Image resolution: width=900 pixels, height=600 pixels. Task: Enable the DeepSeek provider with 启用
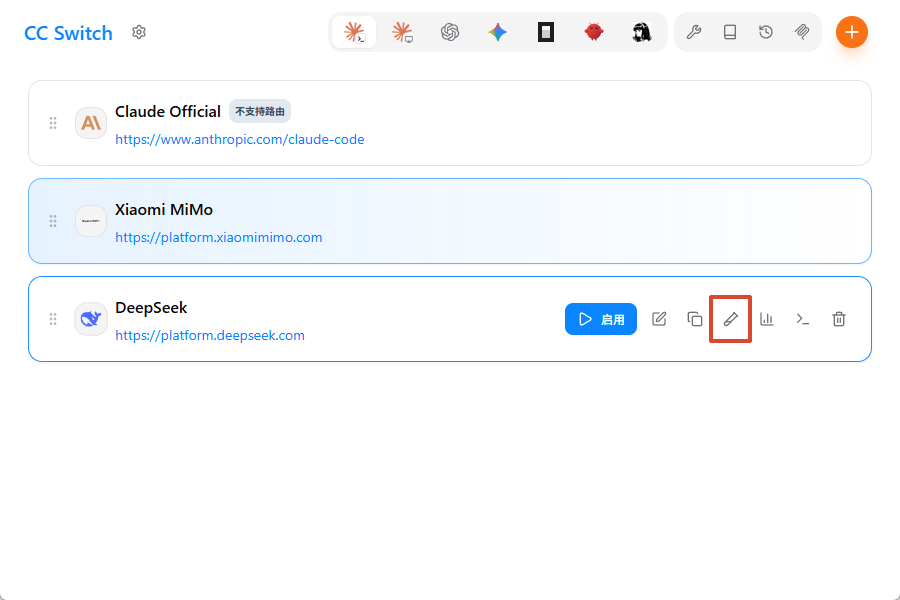click(601, 319)
